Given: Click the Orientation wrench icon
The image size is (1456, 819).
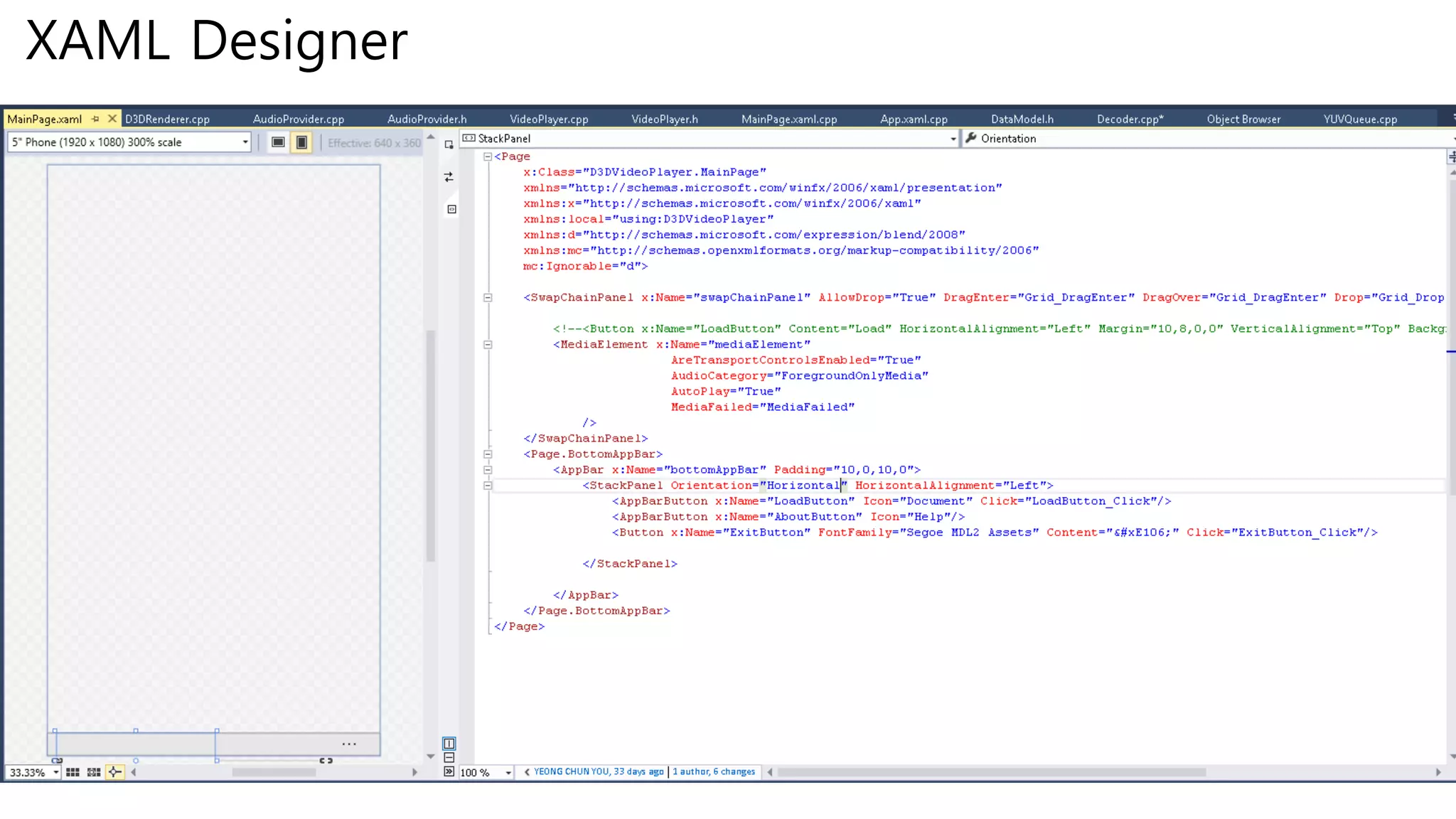Looking at the screenshot, I should click(971, 139).
